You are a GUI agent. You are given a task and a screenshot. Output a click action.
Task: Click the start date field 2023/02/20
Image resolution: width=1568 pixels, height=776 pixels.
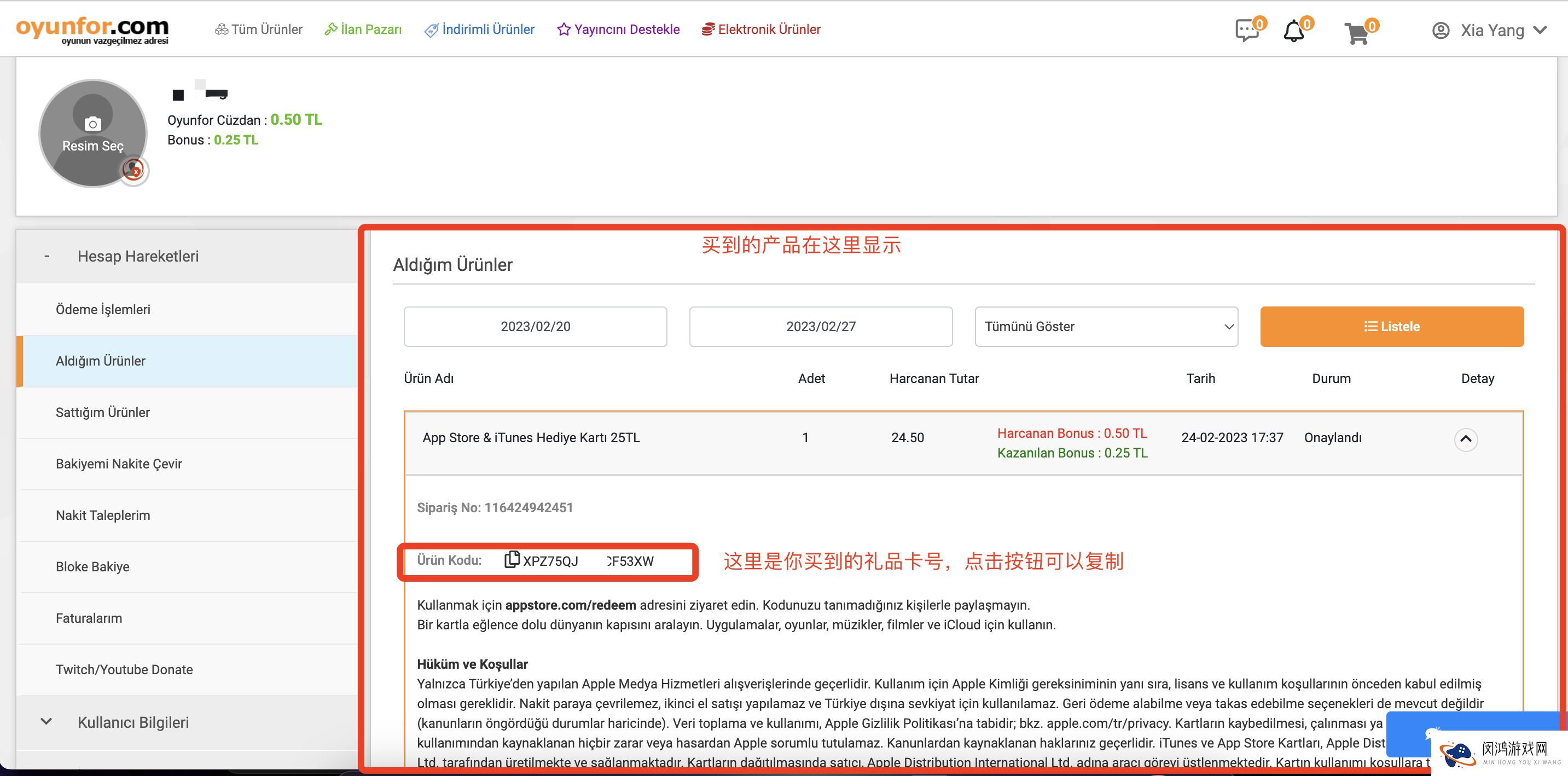(535, 327)
